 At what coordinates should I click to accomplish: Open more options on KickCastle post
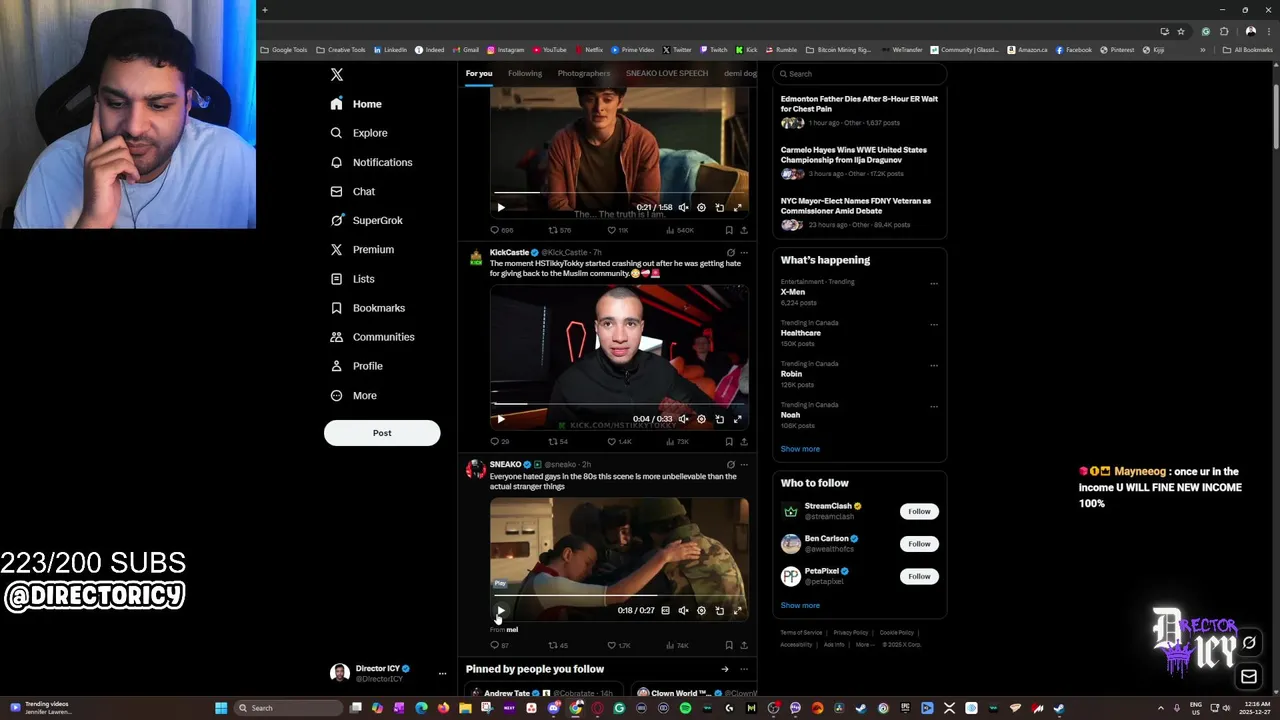click(x=743, y=253)
